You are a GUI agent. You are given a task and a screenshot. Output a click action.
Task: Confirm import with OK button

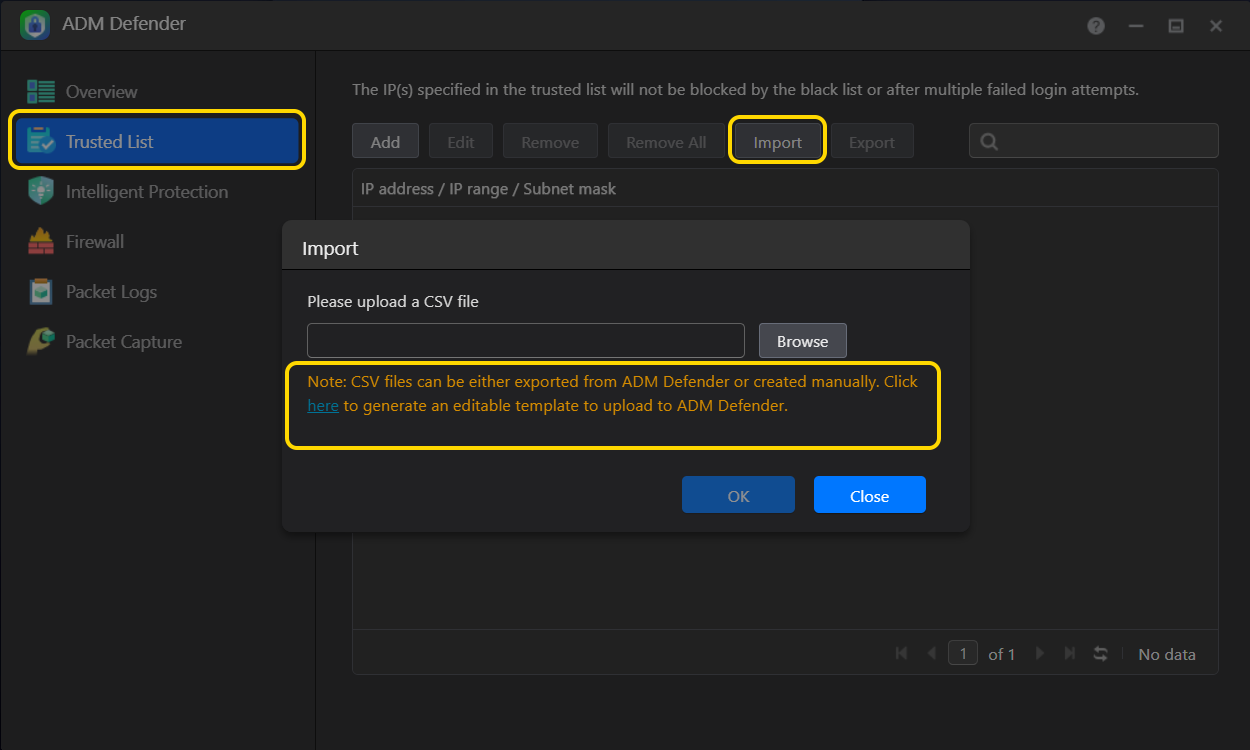coord(738,495)
